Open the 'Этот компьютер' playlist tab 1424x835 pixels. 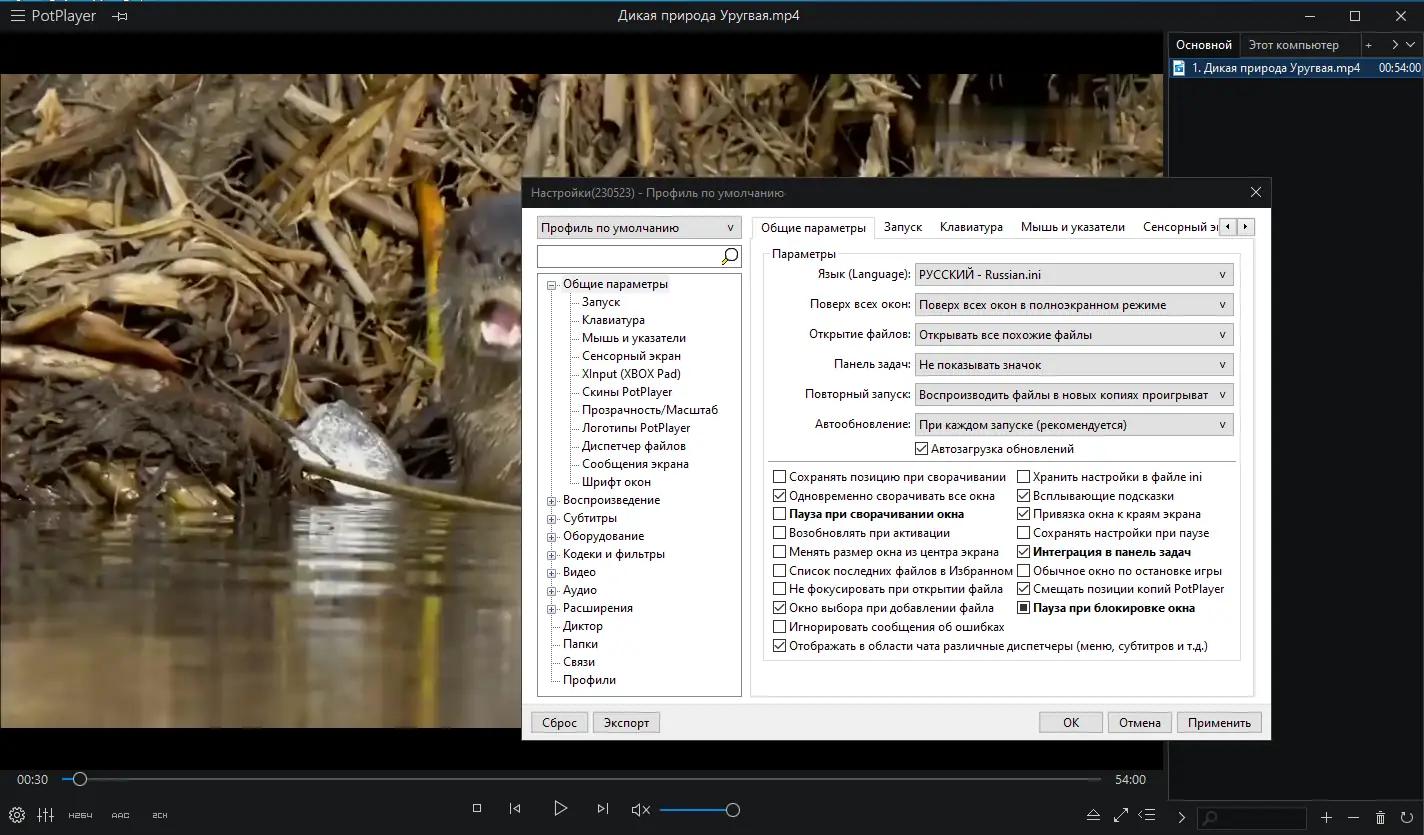pyautogui.click(x=1294, y=45)
